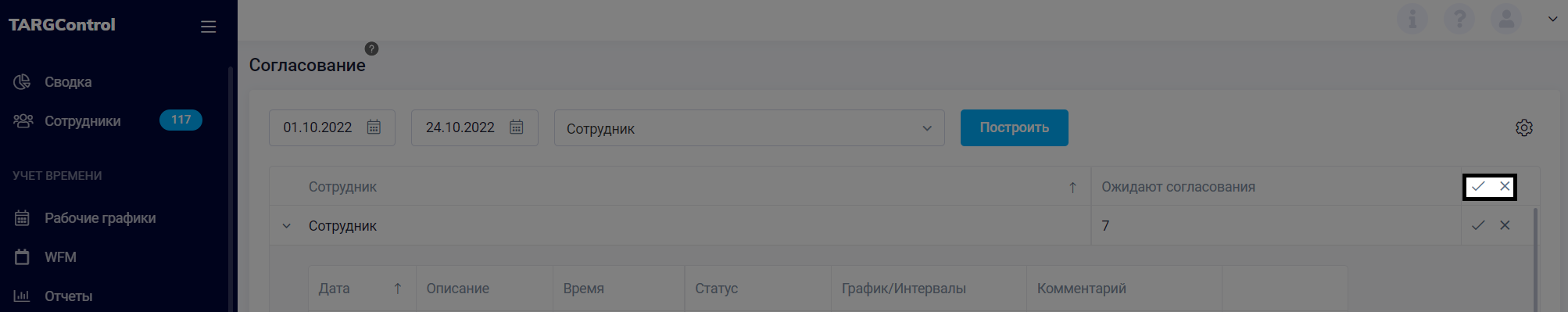Reject all pending with header cross
Screen dimensions: 1568x312
(1505, 186)
